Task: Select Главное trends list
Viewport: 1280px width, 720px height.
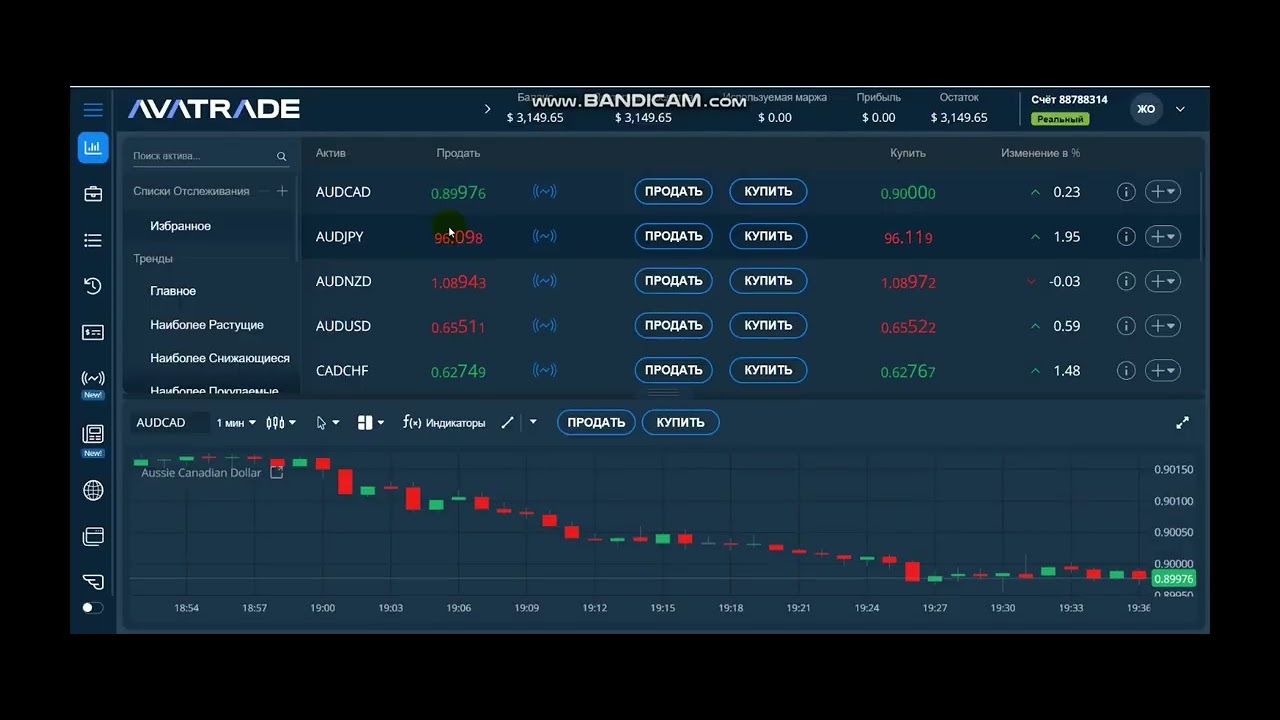Action: point(173,291)
